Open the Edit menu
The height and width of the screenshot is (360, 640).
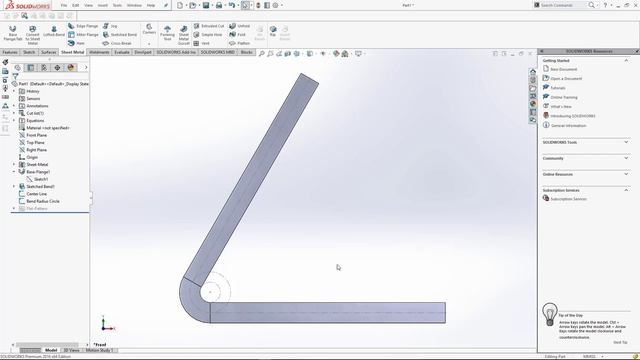[x=76, y=5]
